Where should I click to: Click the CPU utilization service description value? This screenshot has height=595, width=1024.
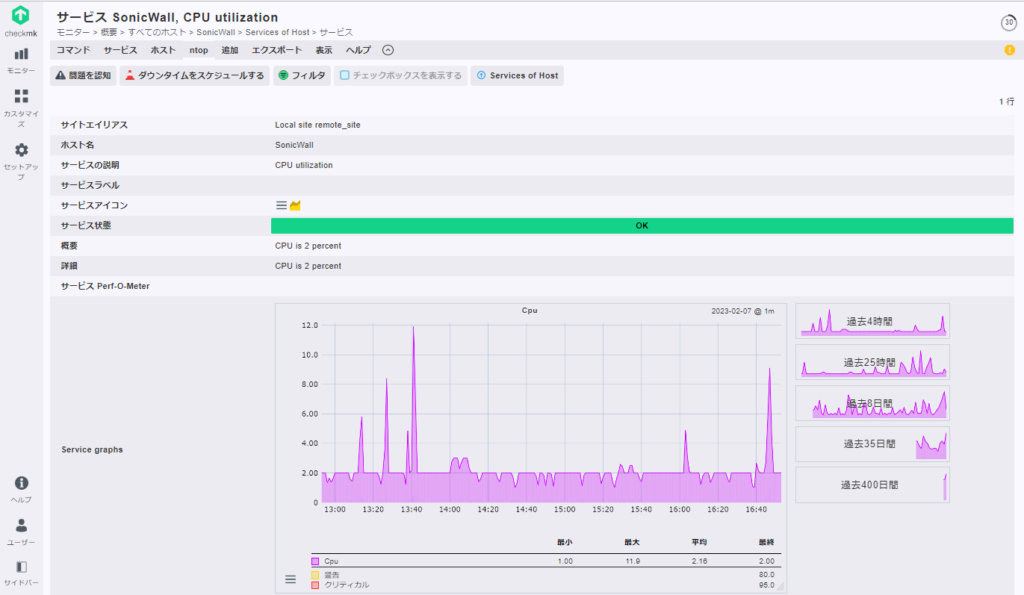click(304, 165)
